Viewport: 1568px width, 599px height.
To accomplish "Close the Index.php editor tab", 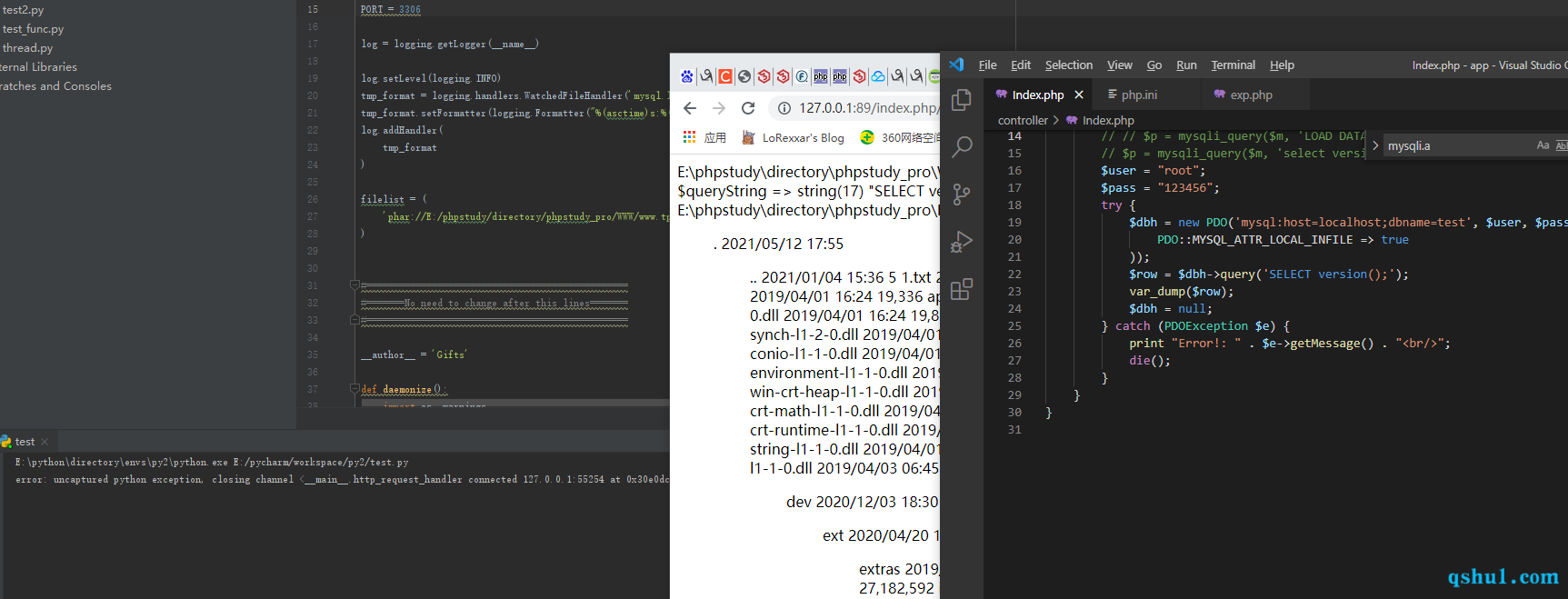I will point(1079,95).
